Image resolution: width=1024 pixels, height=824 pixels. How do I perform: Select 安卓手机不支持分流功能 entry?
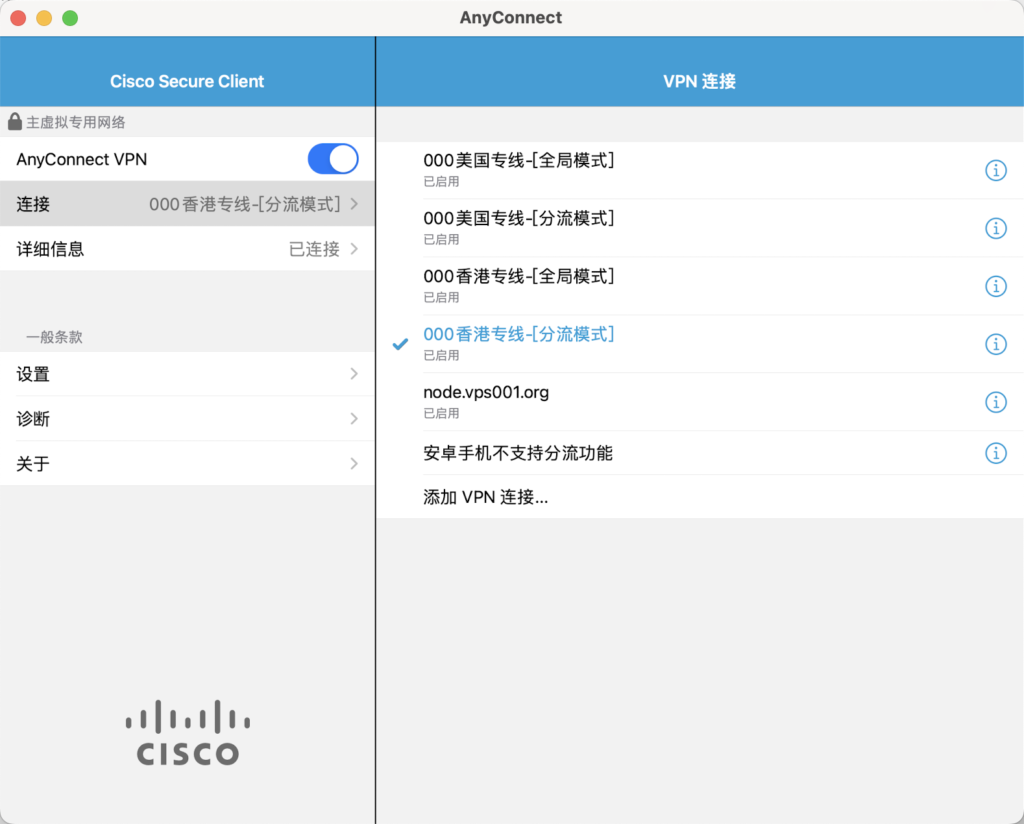pos(699,453)
